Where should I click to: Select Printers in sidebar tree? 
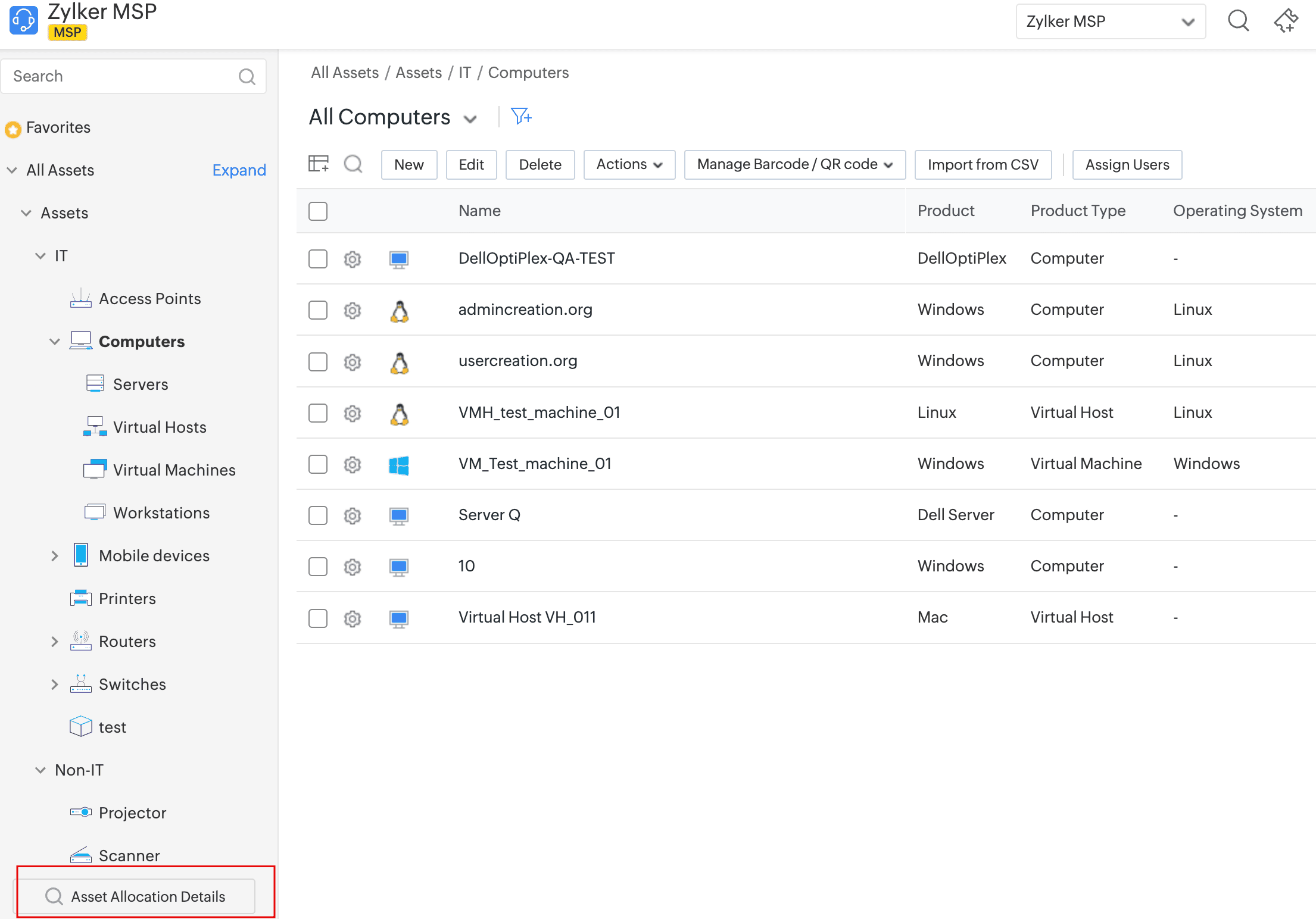pyautogui.click(x=127, y=599)
